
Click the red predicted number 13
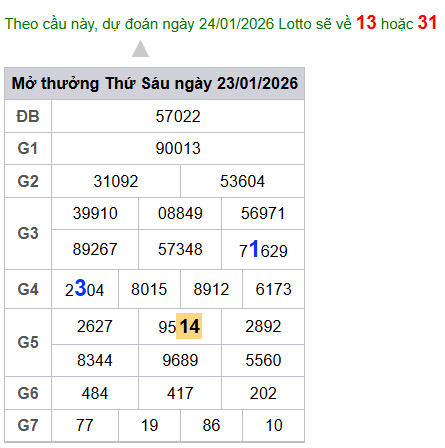coord(366,23)
